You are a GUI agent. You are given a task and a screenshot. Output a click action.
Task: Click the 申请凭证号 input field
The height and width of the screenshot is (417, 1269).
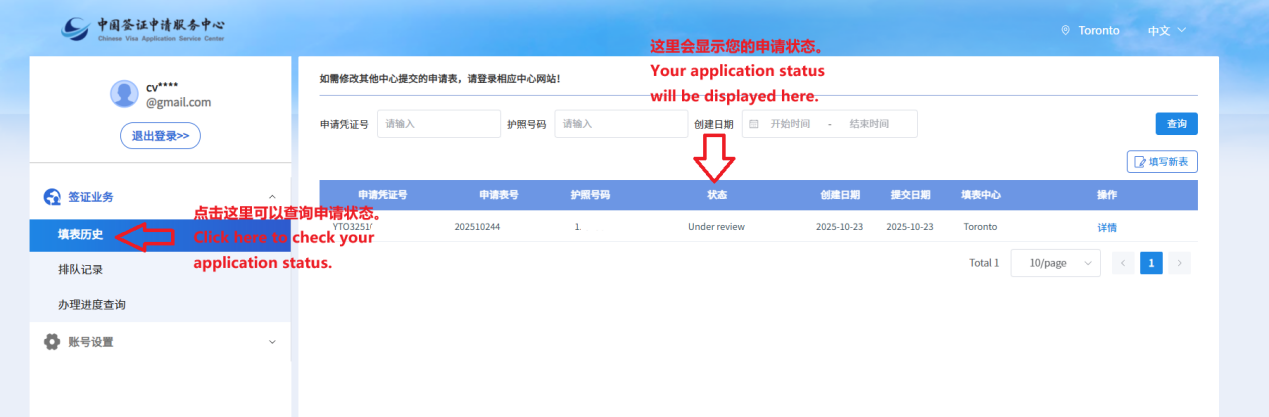point(439,124)
